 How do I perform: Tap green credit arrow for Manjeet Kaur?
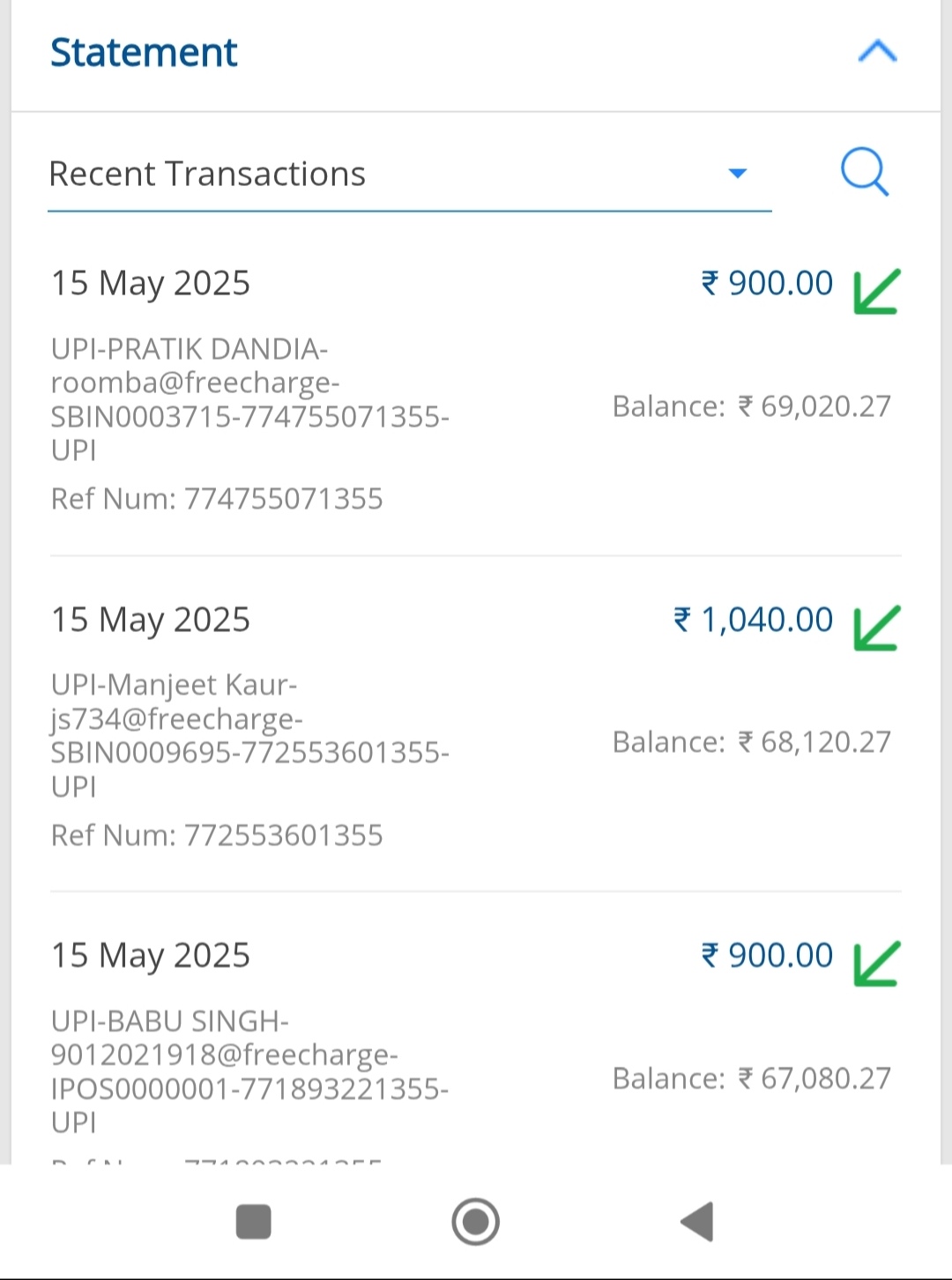[876, 628]
